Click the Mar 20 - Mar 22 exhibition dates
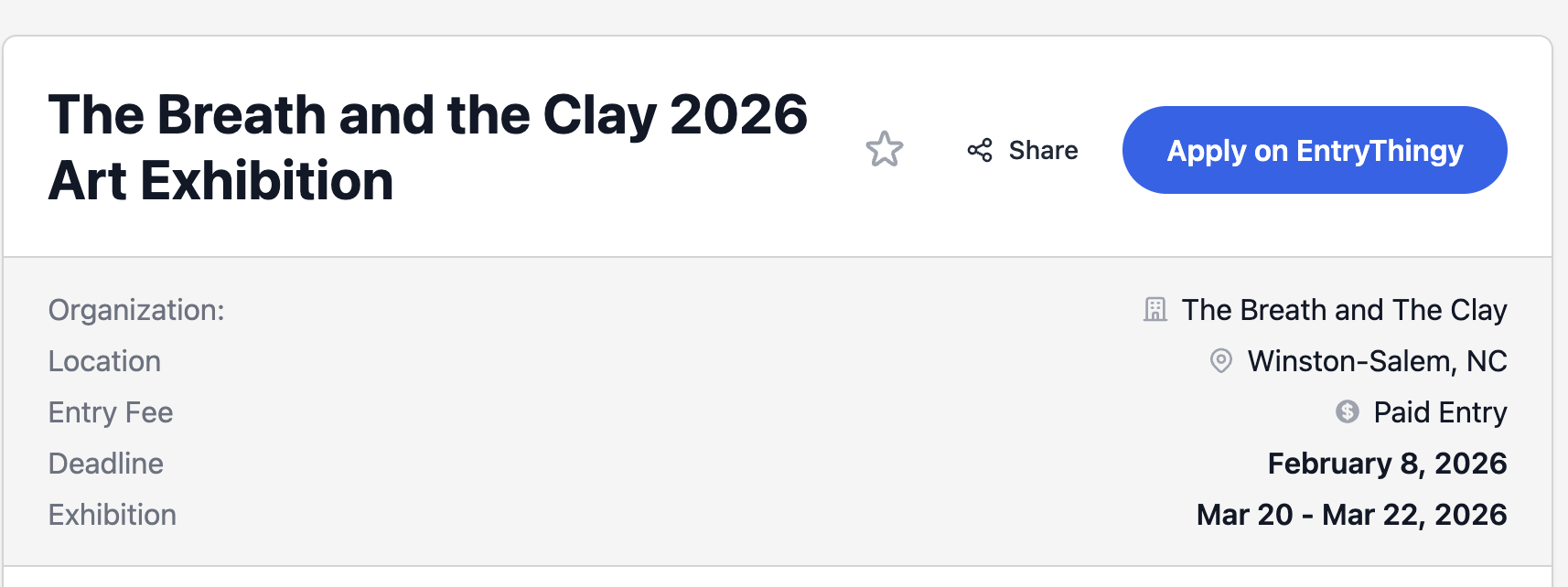The height and width of the screenshot is (587, 1568). (1350, 515)
